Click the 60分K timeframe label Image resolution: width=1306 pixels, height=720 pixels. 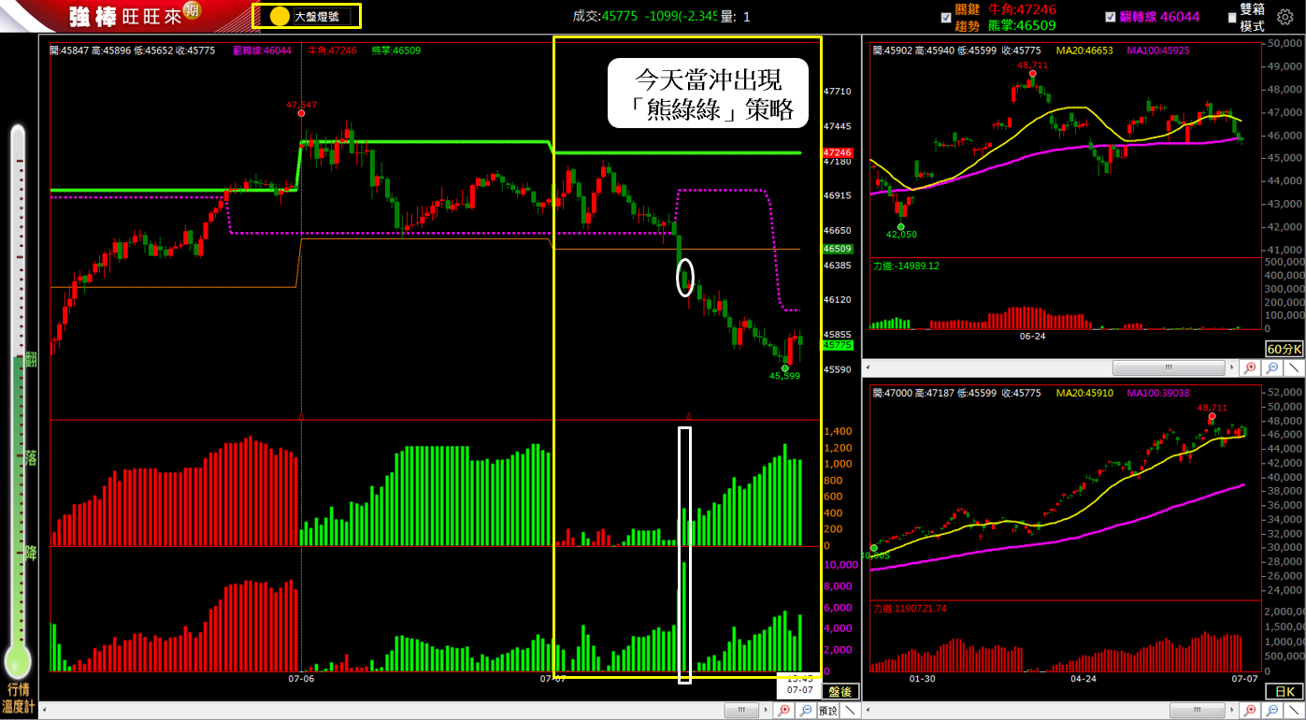[x=1284, y=349]
